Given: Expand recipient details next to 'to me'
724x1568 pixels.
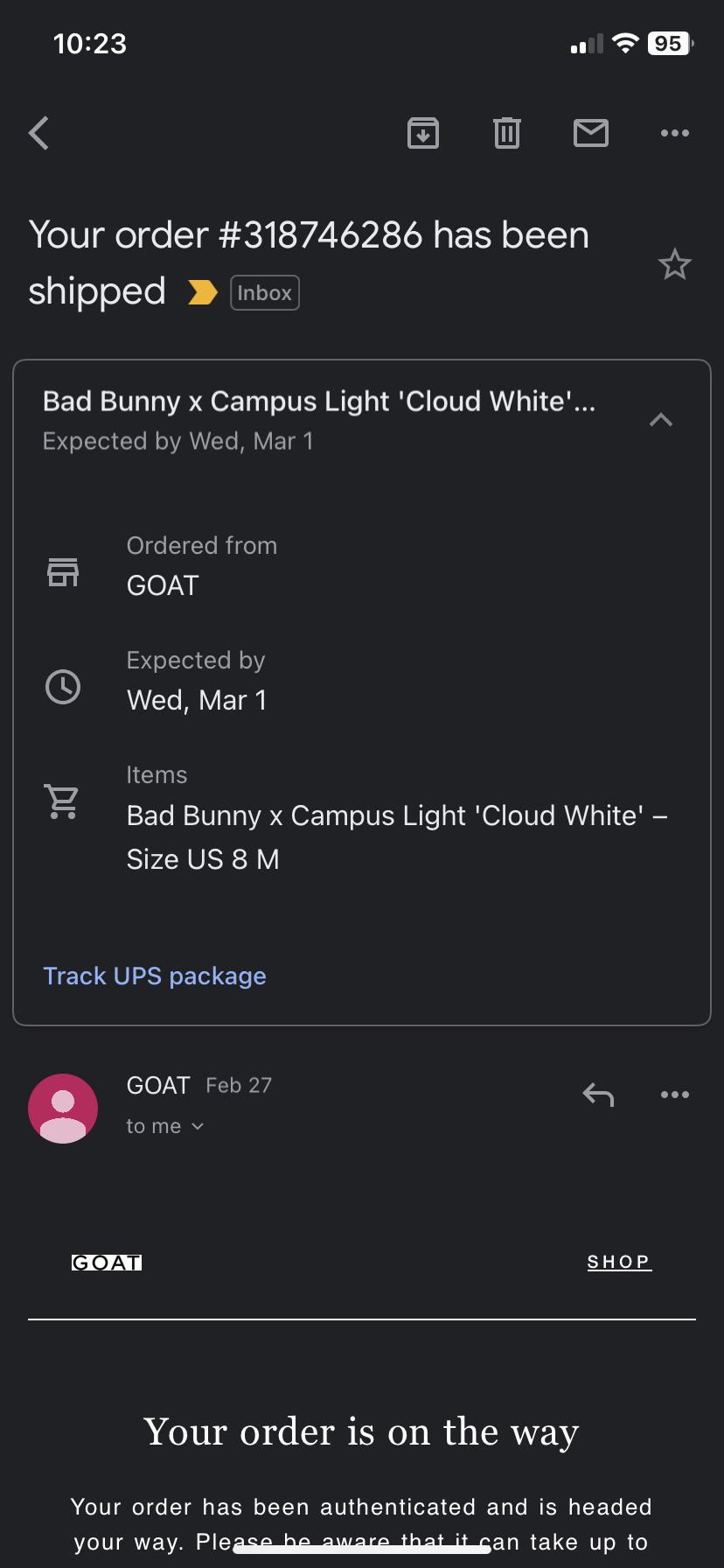Looking at the screenshot, I should (x=198, y=1126).
